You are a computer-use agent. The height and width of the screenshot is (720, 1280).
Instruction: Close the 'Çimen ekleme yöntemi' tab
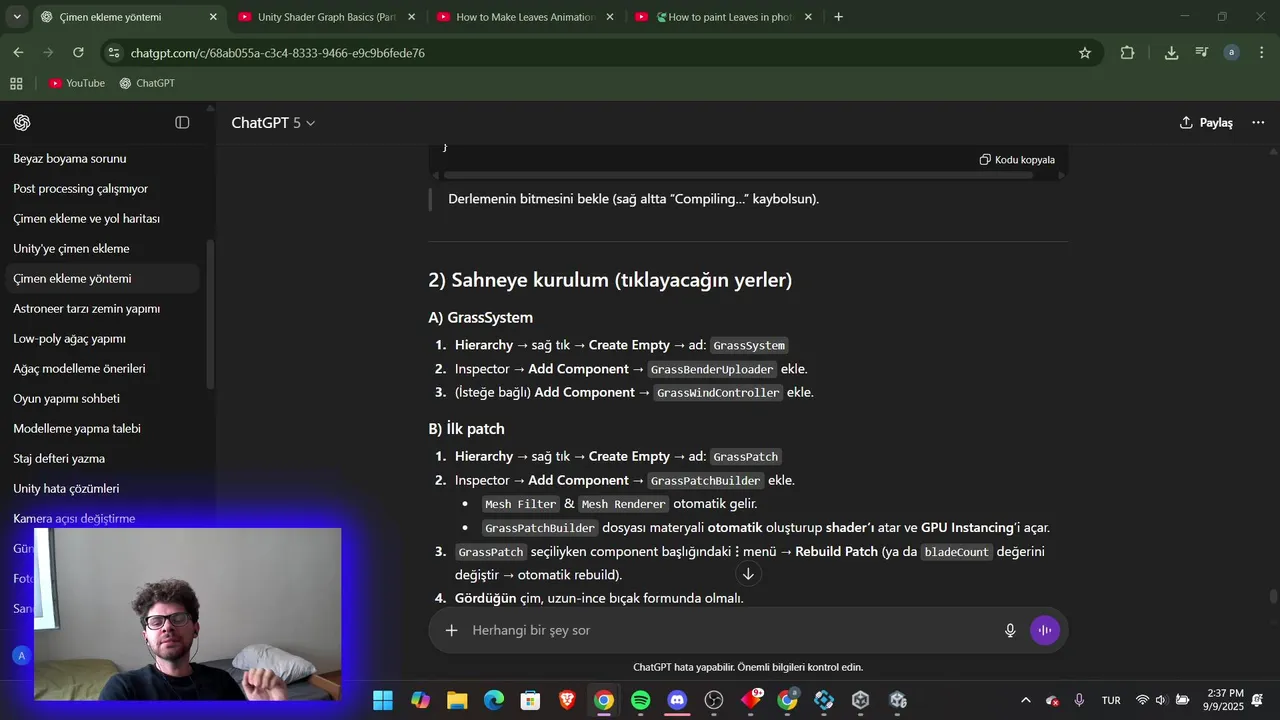pyautogui.click(x=213, y=17)
